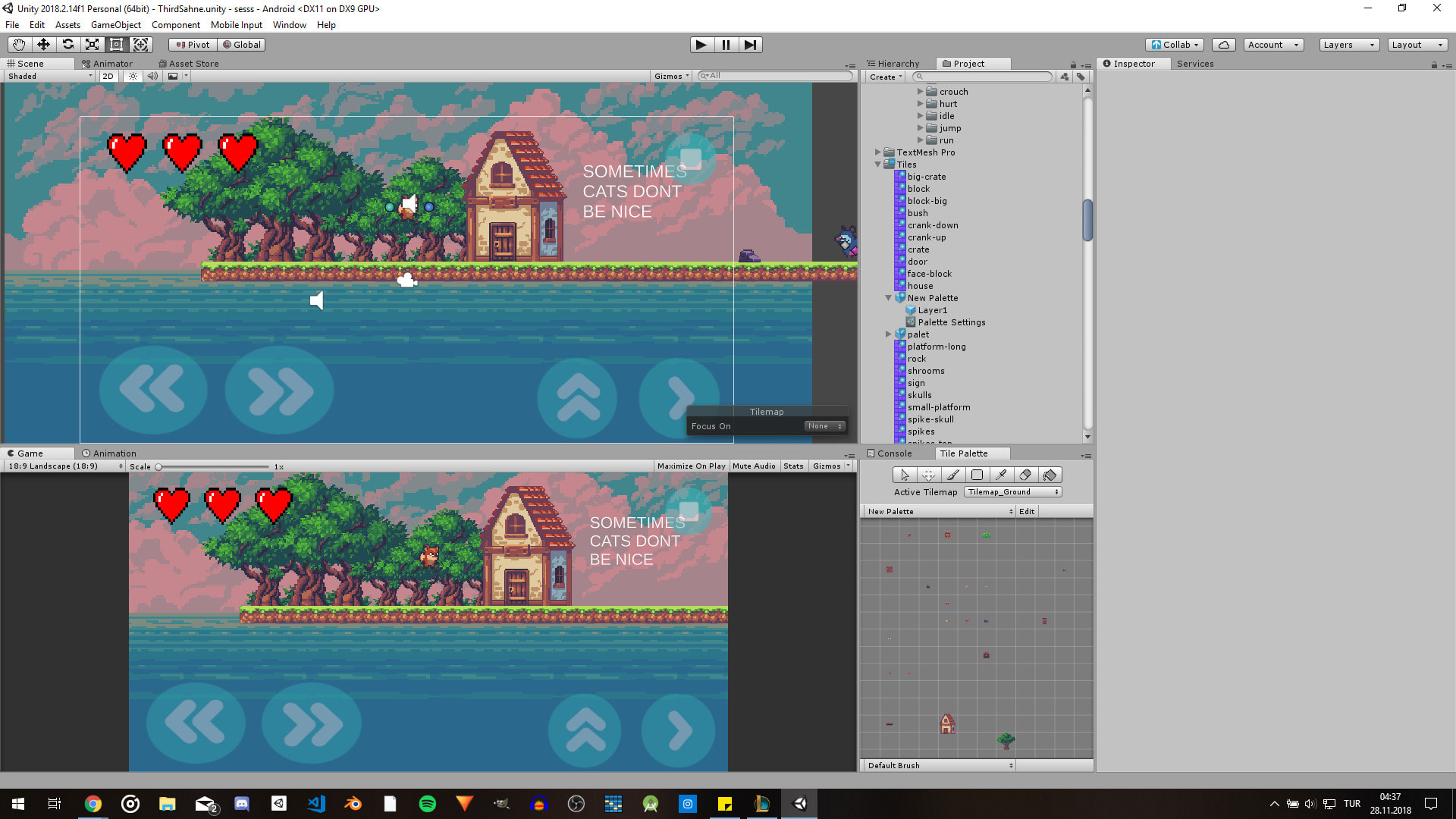Click the Flip tool icon in Tile Palette
Screen dimensions: 1456x819
coord(1050,475)
